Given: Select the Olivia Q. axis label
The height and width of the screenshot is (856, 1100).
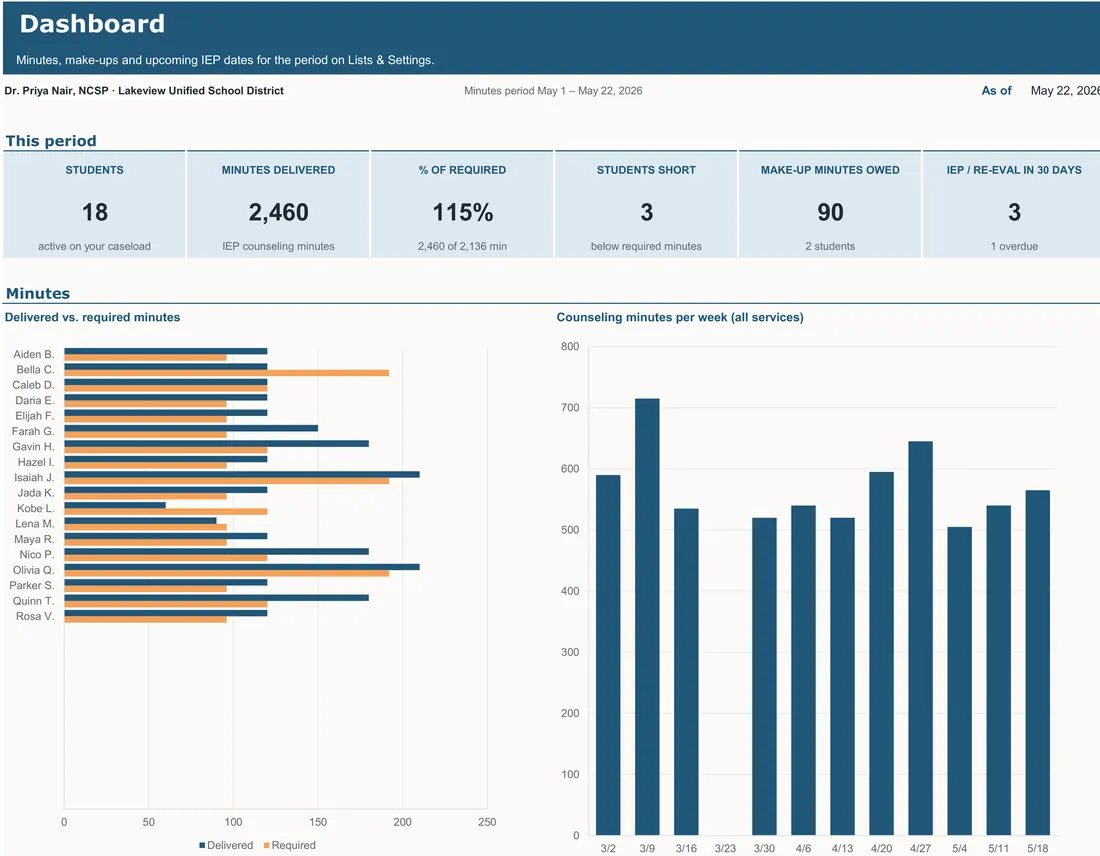Looking at the screenshot, I should (x=33, y=570).
